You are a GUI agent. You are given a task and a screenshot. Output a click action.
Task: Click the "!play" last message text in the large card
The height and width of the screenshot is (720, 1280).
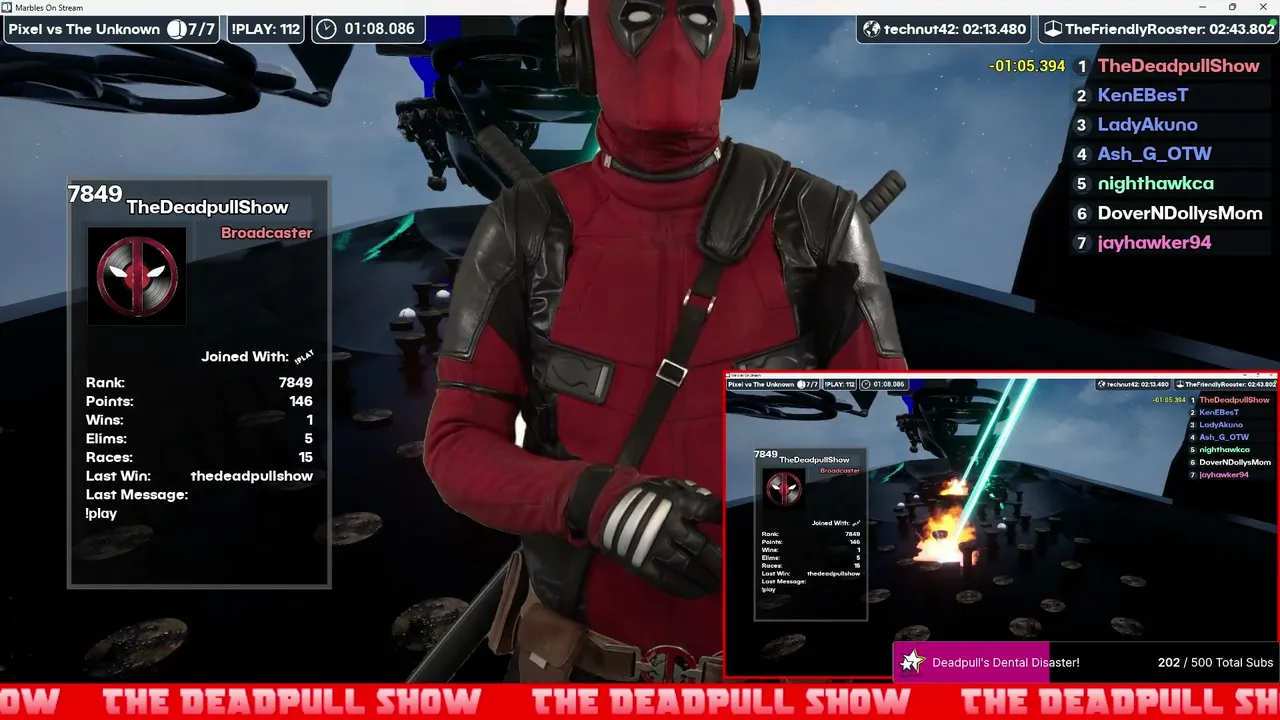pos(101,514)
